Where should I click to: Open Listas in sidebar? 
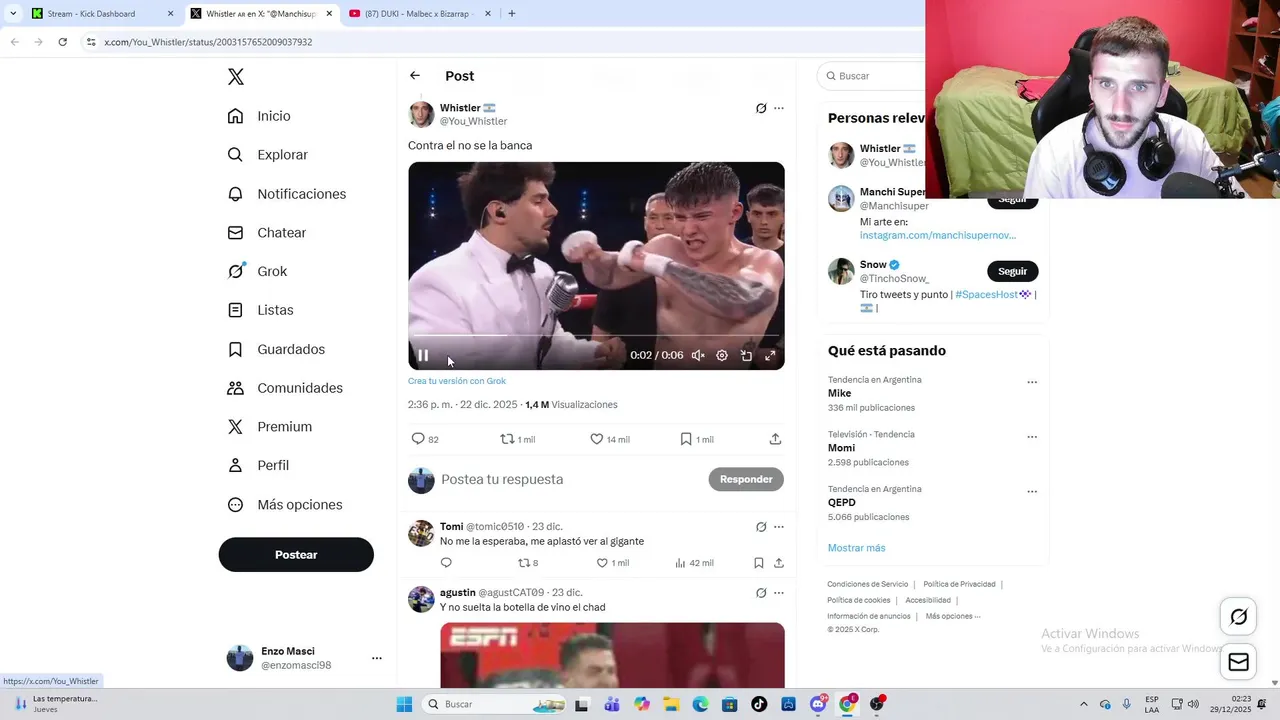[x=260, y=310]
